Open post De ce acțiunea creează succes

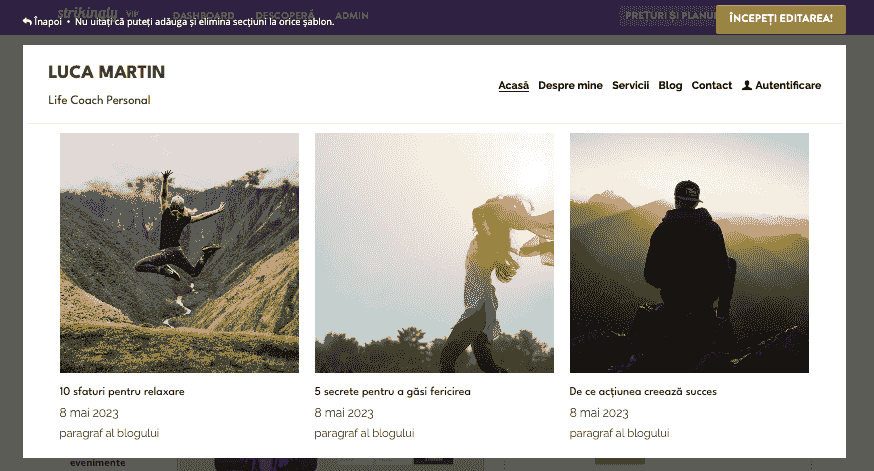click(643, 391)
